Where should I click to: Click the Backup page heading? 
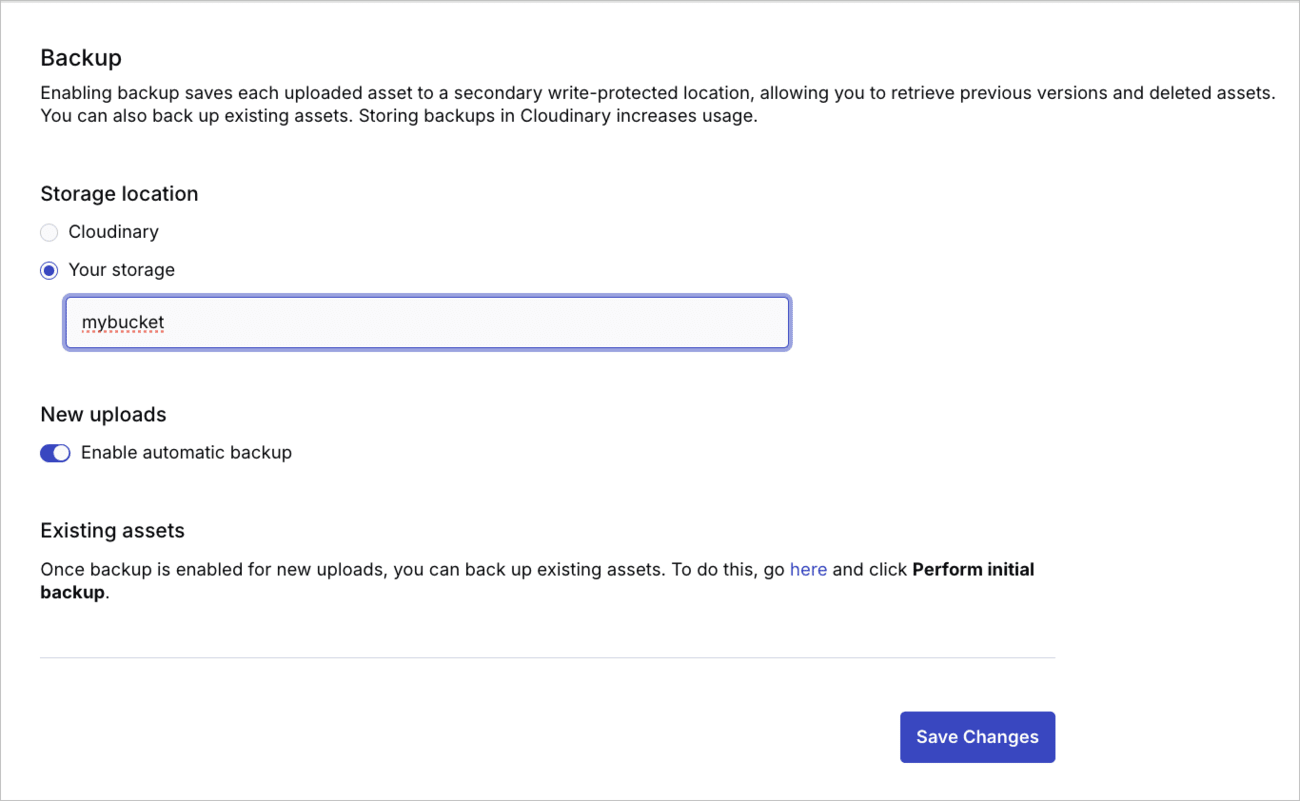81,58
